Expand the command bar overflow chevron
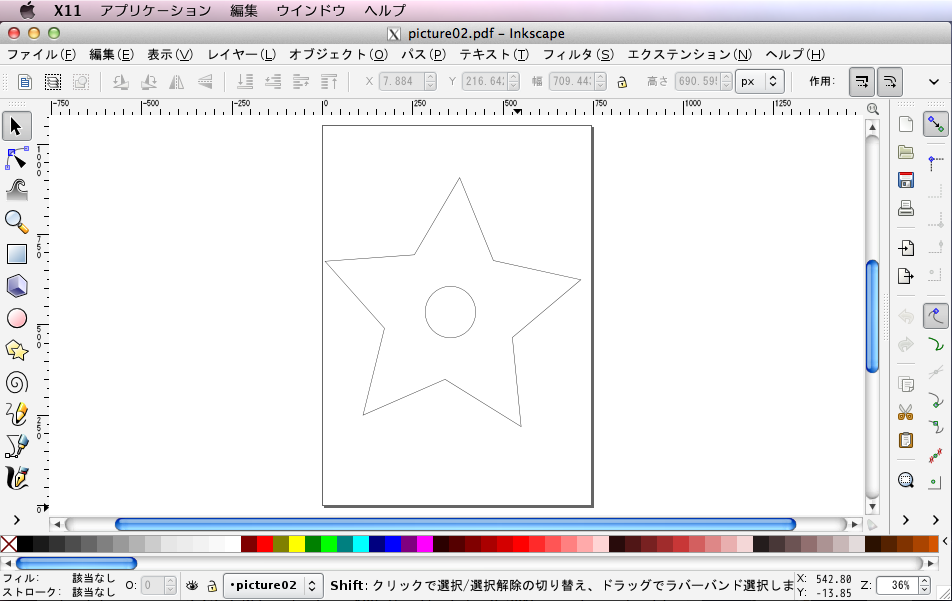This screenshot has width=952, height=601. (x=905, y=520)
